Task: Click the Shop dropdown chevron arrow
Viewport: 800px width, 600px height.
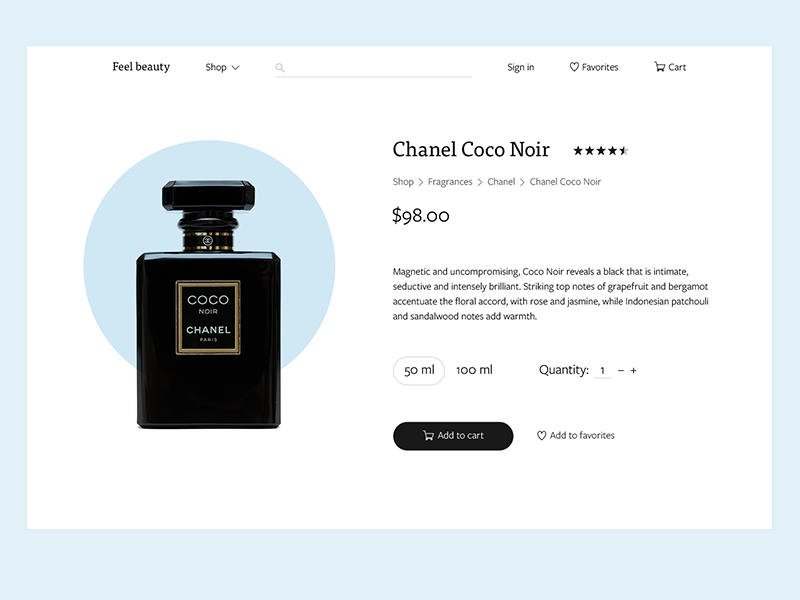Action: 235,68
